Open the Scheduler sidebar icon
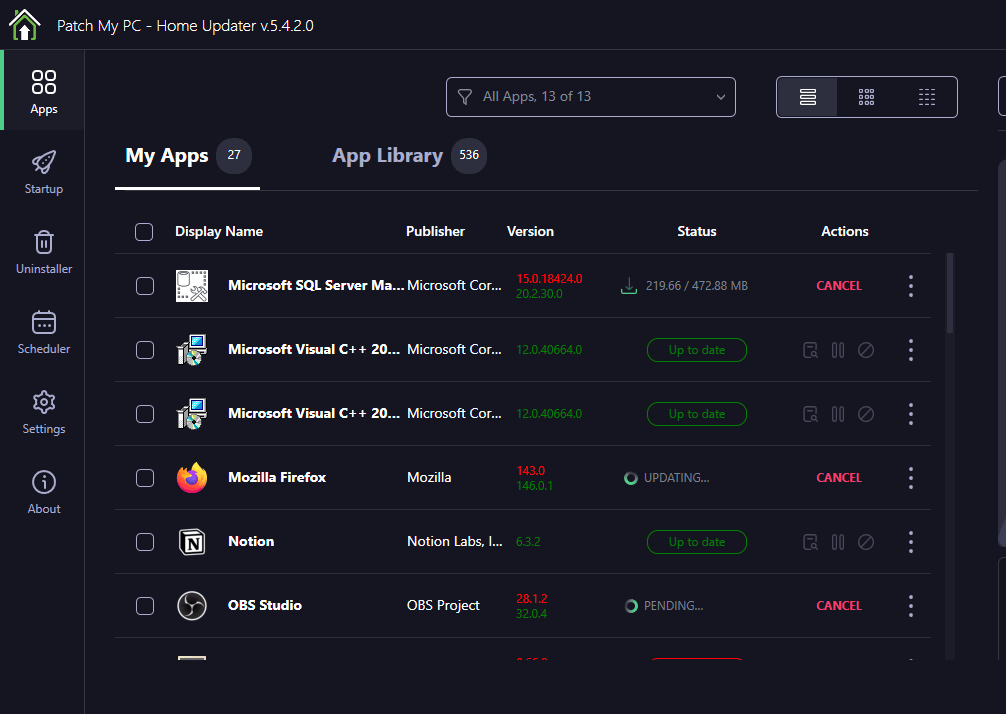Screen dimensions: 1006x714 [x=43, y=332]
